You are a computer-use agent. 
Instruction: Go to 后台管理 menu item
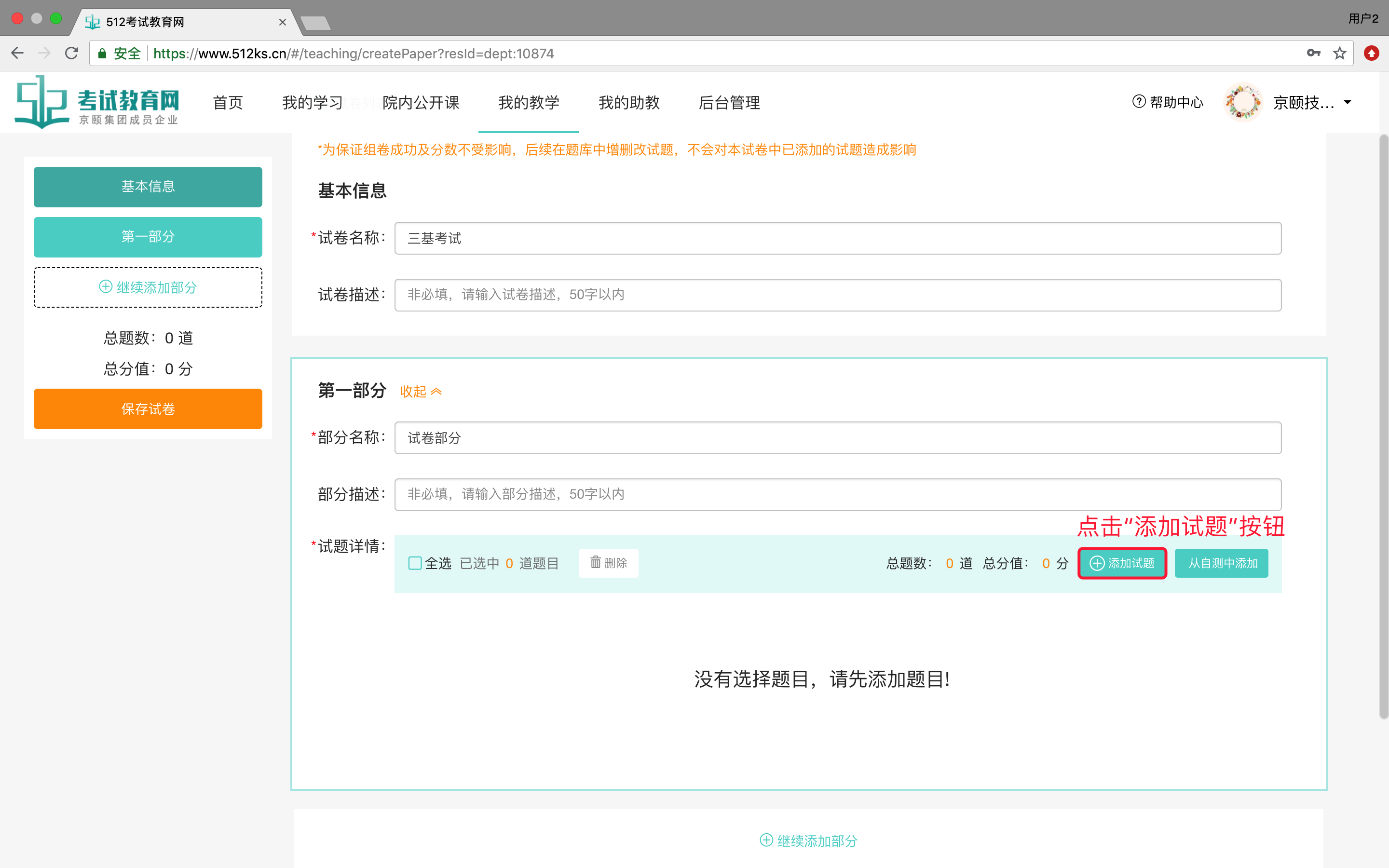click(x=729, y=102)
